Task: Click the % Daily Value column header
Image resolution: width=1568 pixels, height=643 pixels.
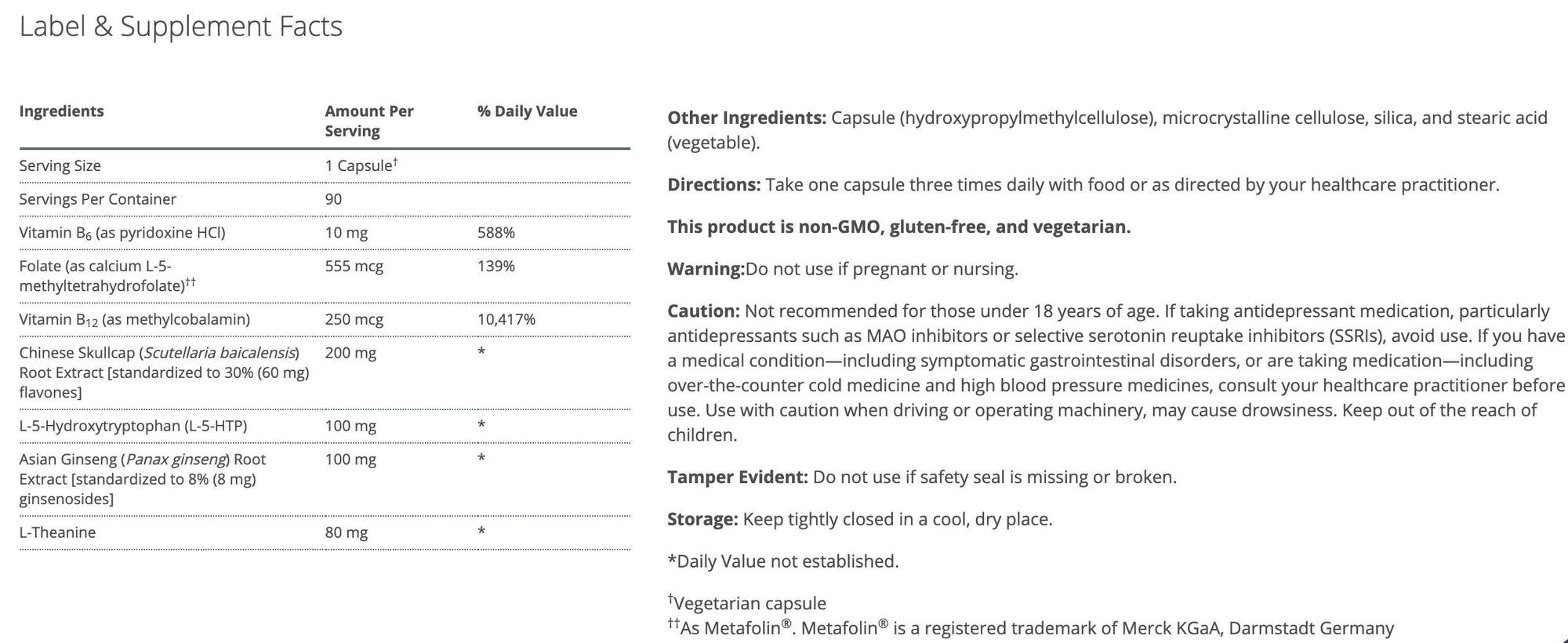Action: 527,111
